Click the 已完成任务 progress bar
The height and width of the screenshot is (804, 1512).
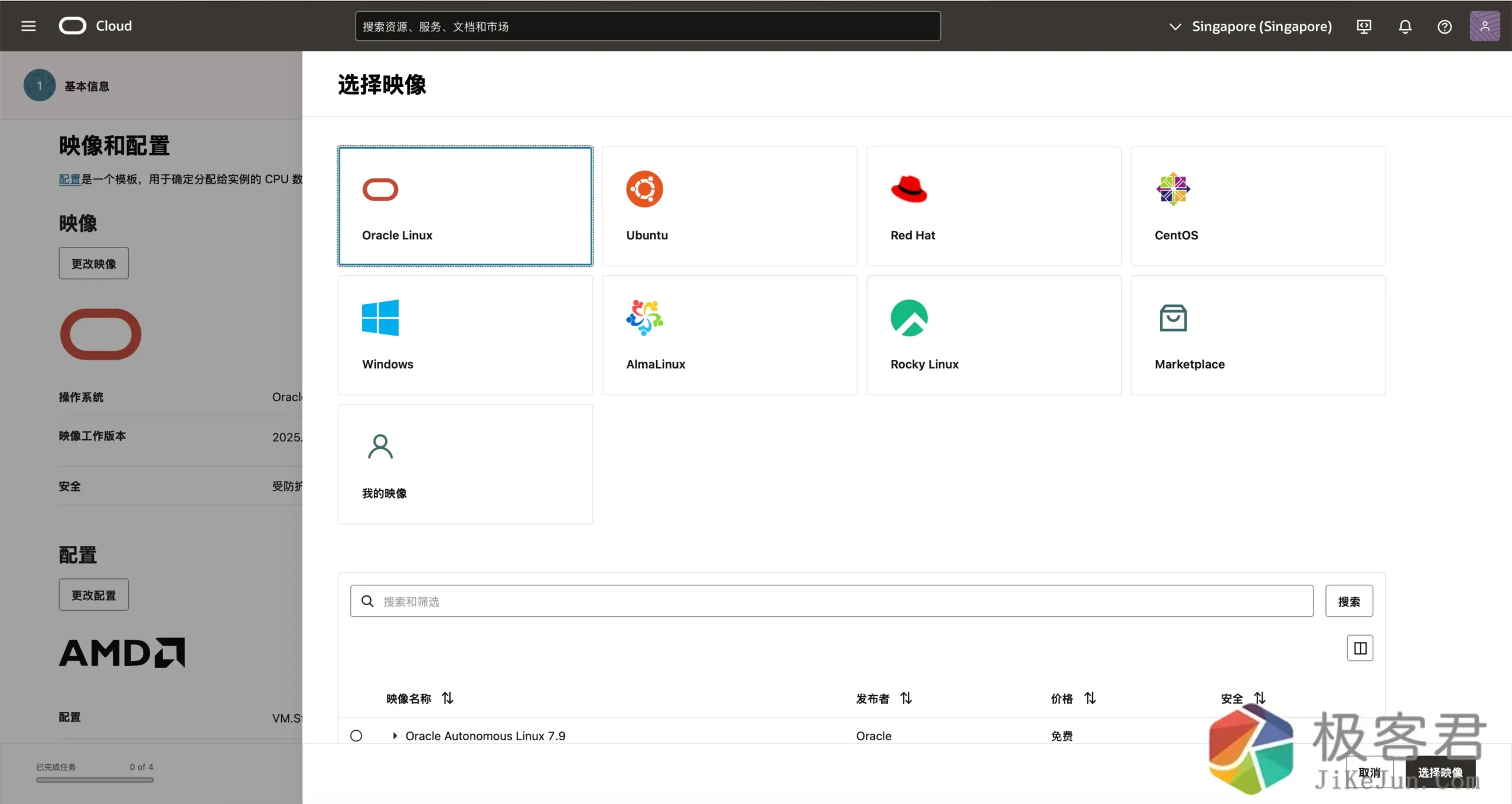94,780
